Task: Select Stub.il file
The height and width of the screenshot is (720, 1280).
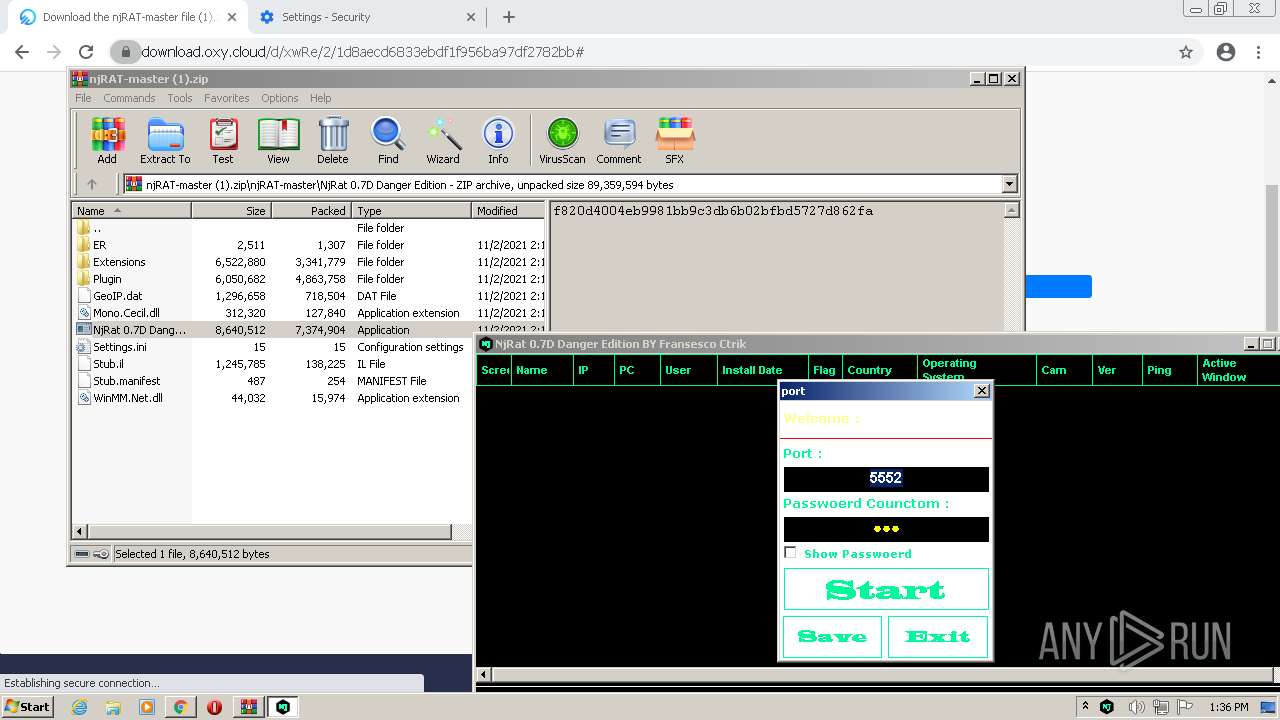Action: click(272, 364)
